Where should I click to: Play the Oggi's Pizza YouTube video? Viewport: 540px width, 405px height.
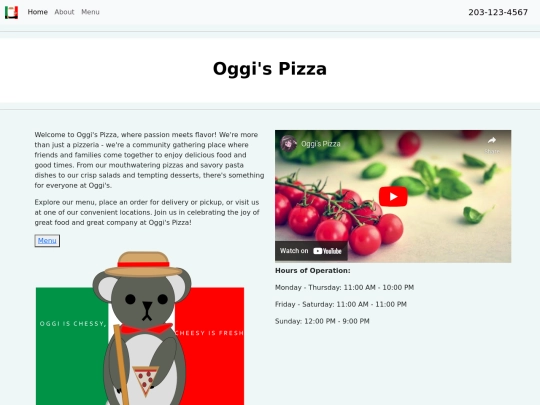[393, 196]
